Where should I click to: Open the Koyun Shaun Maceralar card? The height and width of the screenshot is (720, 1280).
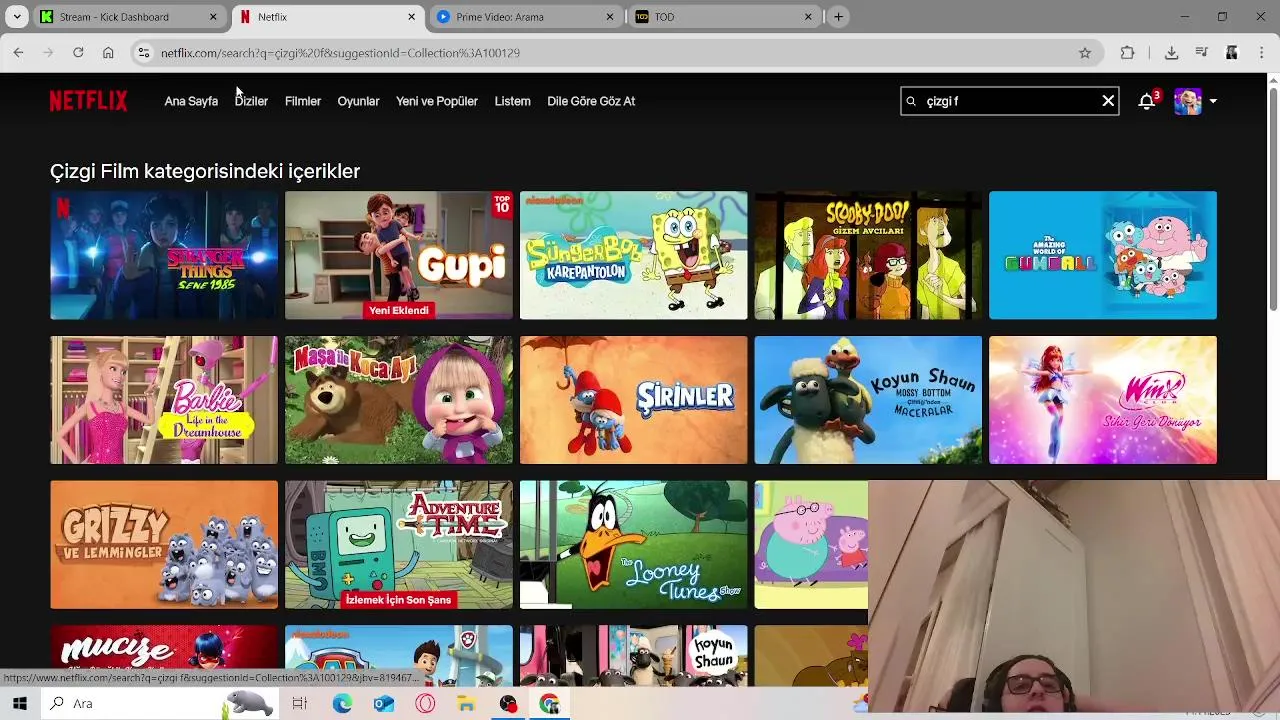(868, 400)
